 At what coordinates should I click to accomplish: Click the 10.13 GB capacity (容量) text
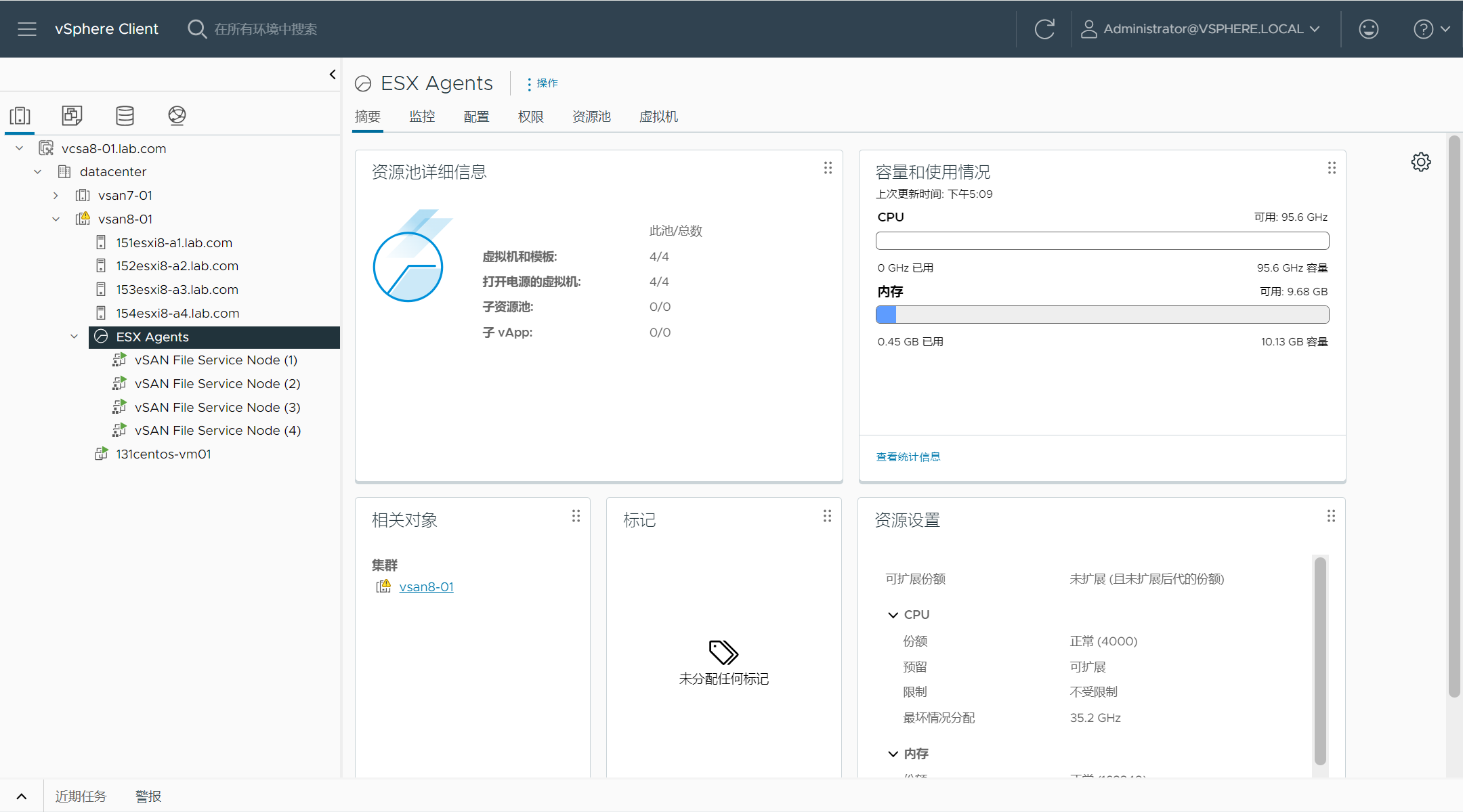tap(1294, 342)
